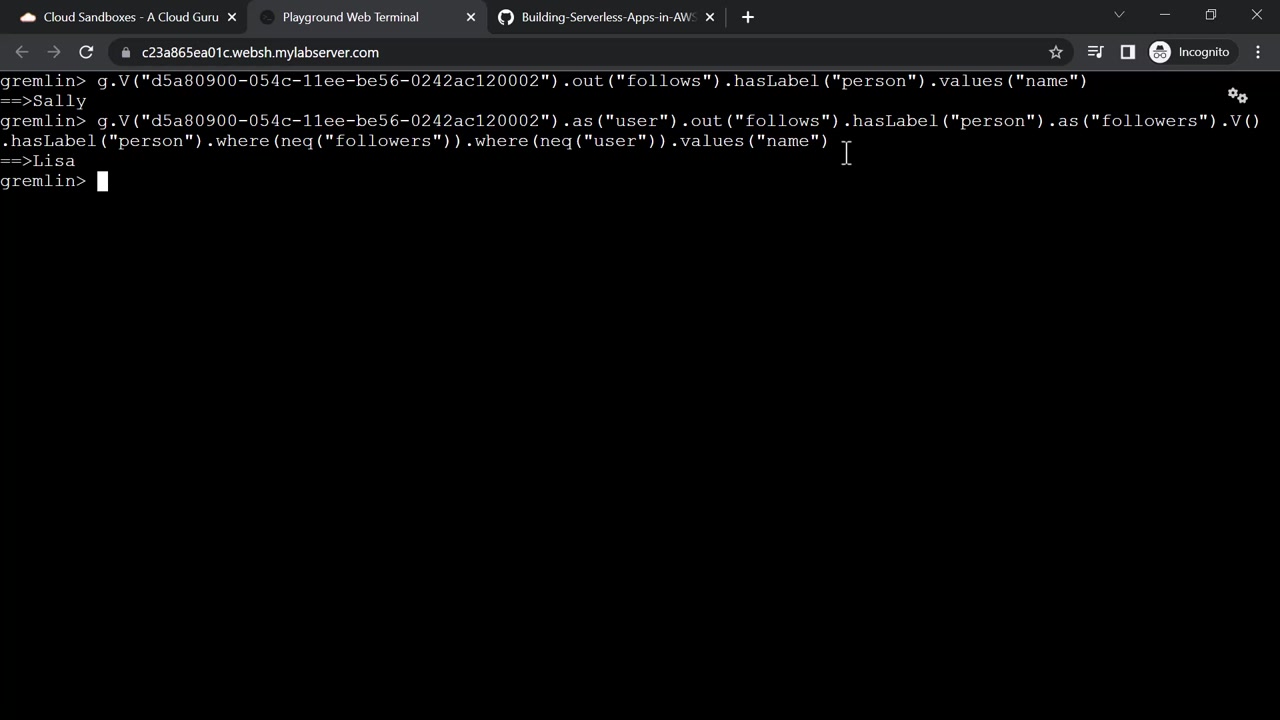Open the Chrome three-dot menu
The width and height of the screenshot is (1280, 720).
tap(1258, 52)
